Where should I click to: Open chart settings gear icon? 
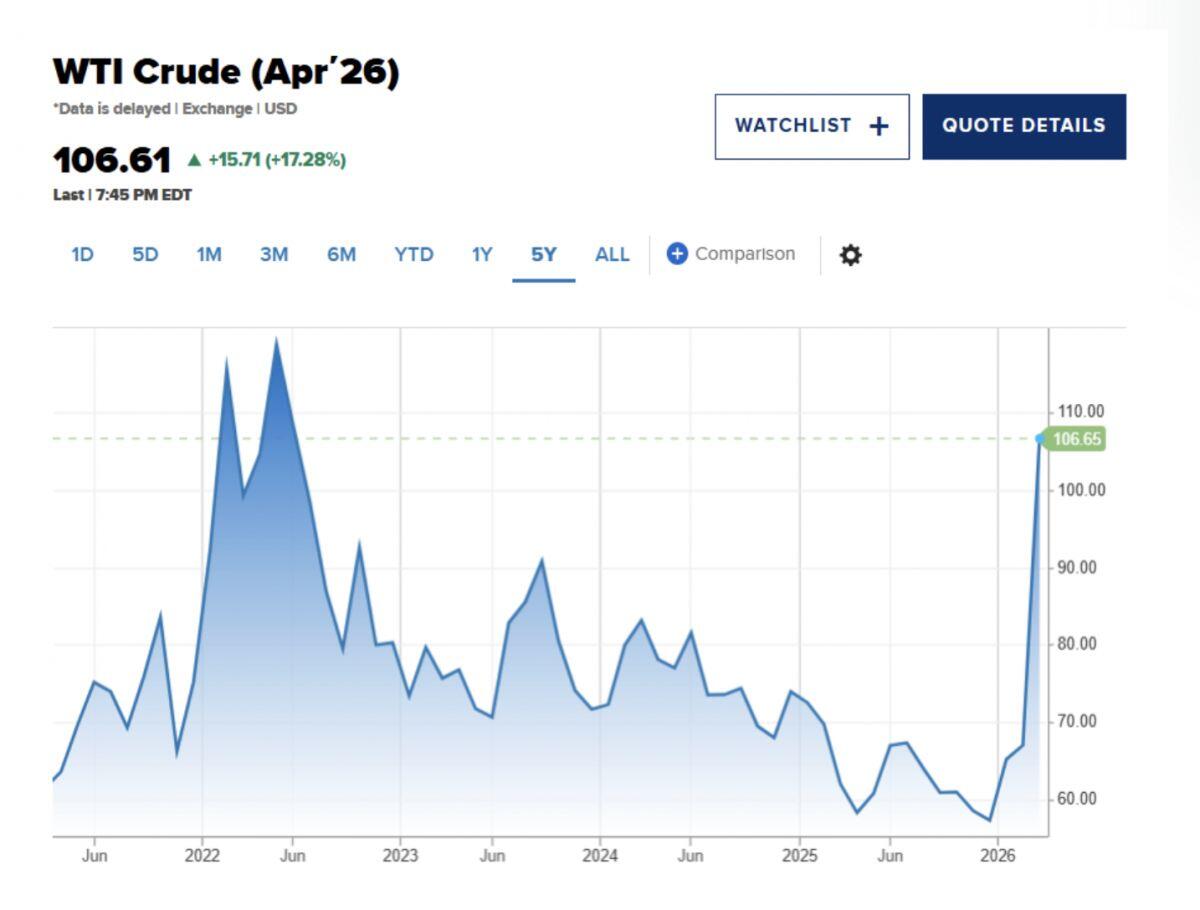[850, 255]
